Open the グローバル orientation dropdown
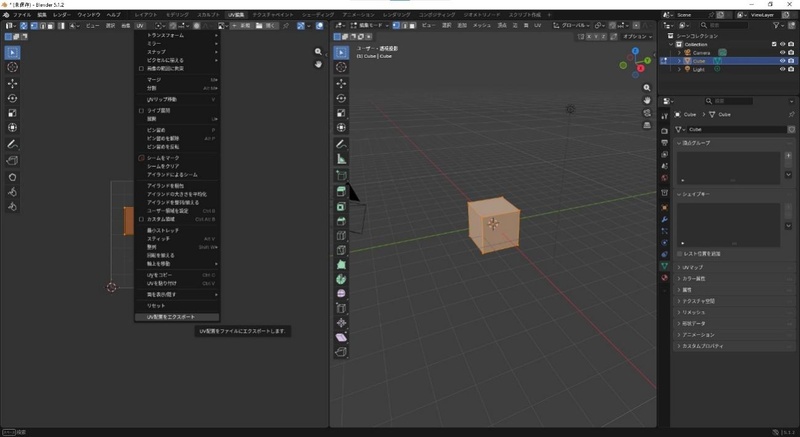Viewport: 800px width, 437px height. [571, 25]
